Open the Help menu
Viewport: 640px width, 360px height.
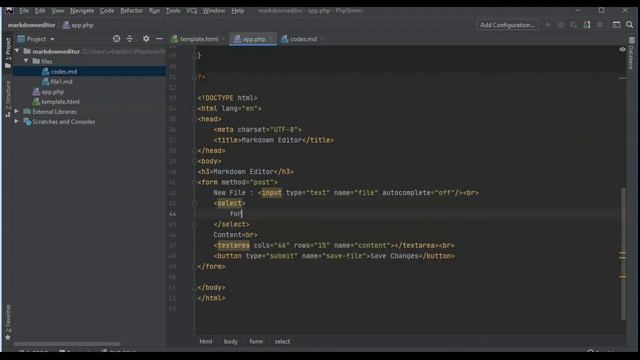[x=238, y=11]
